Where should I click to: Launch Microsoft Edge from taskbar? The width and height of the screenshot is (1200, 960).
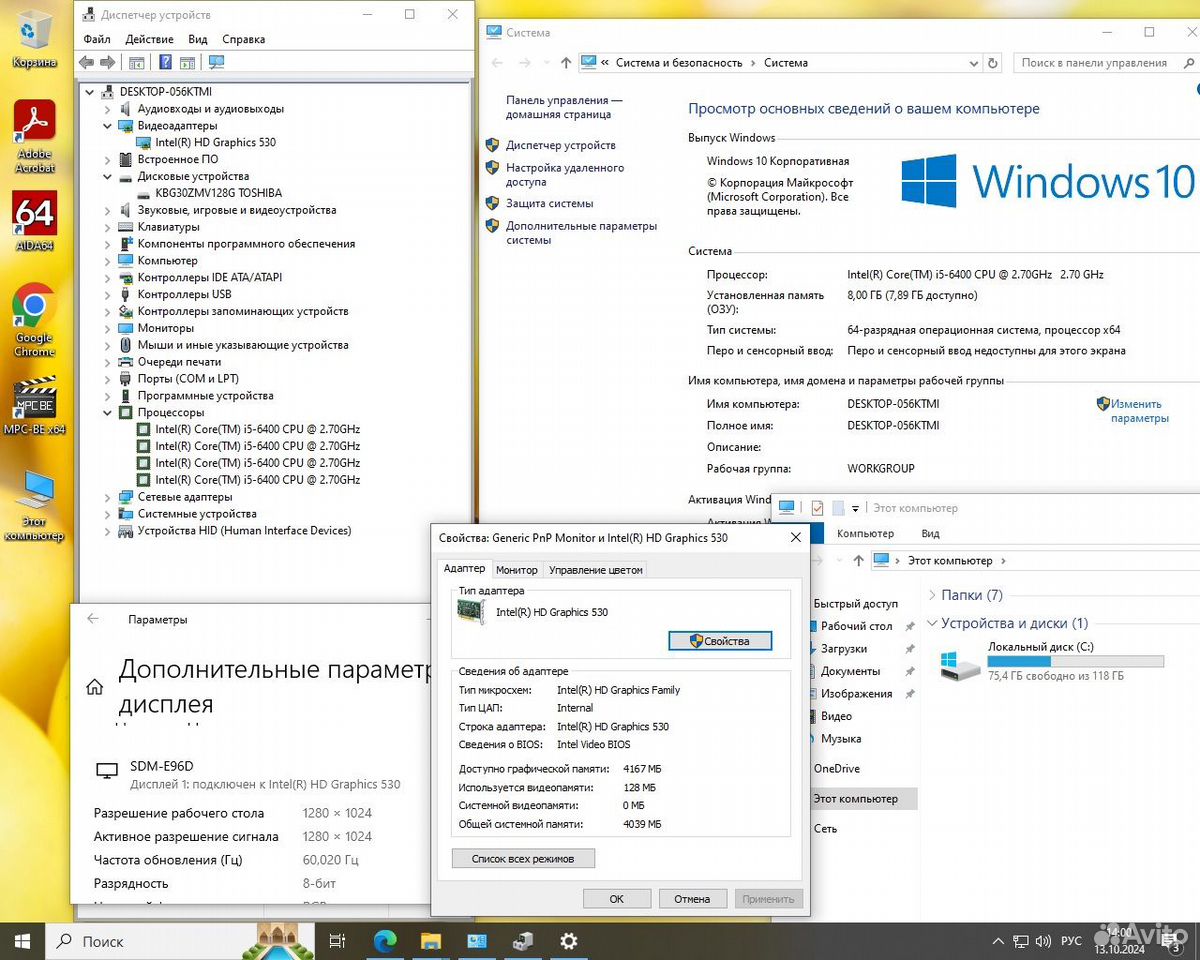385,941
